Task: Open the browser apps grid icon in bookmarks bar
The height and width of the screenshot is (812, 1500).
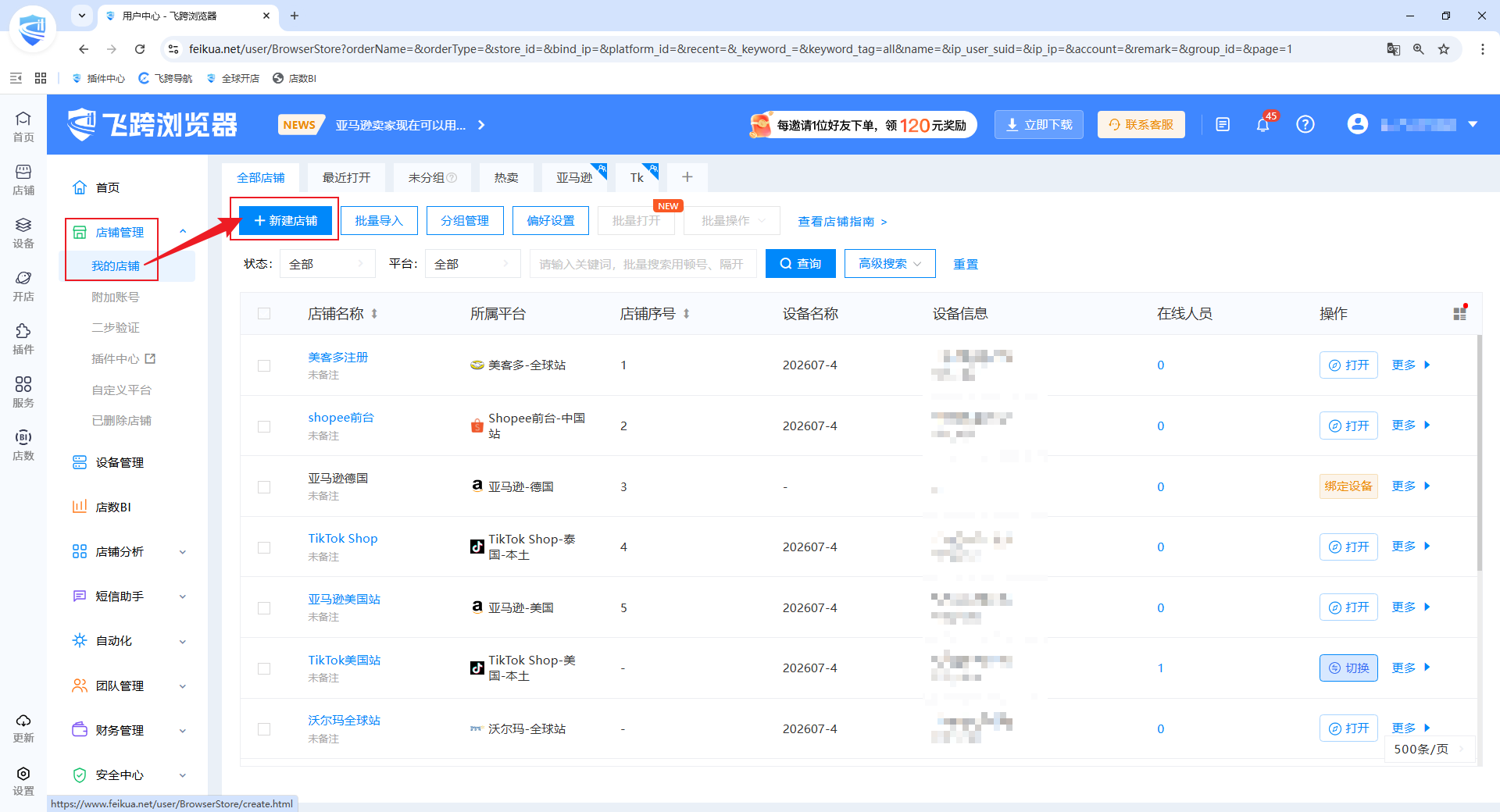Action: click(41, 78)
